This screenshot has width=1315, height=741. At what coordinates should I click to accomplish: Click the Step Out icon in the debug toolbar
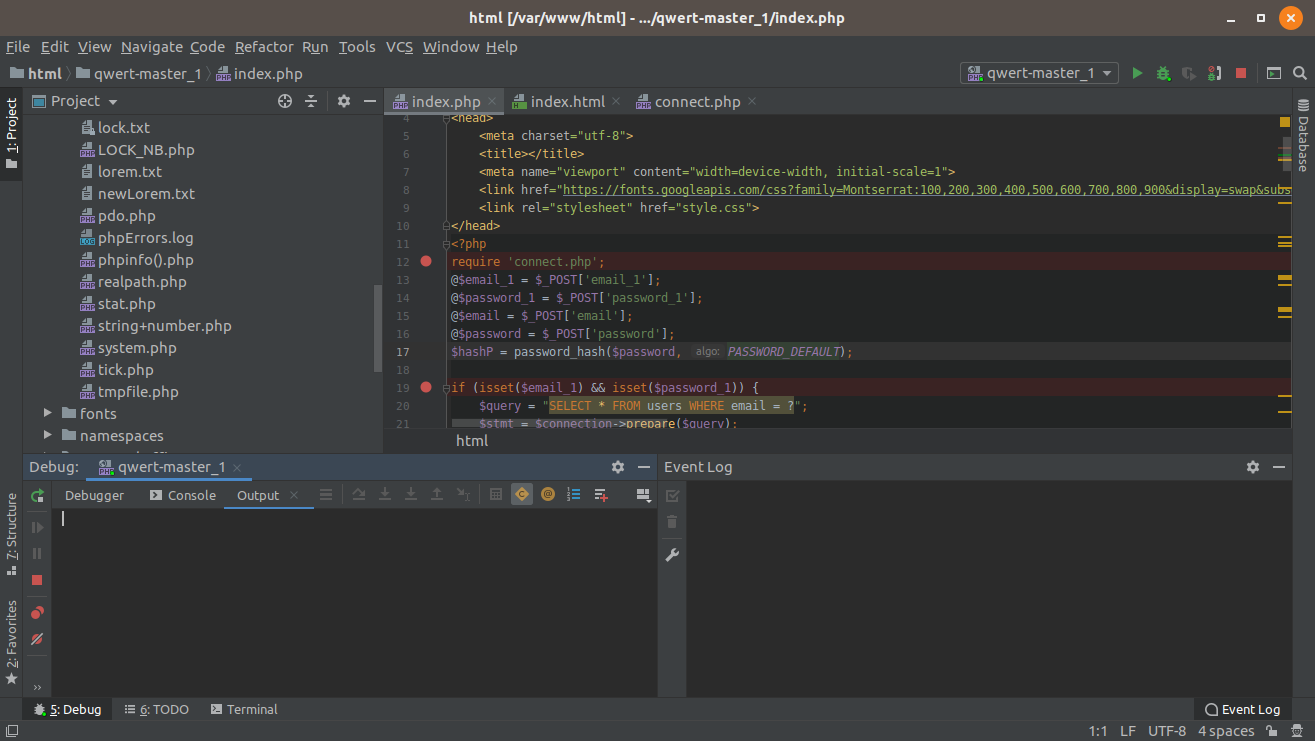point(436,494)
